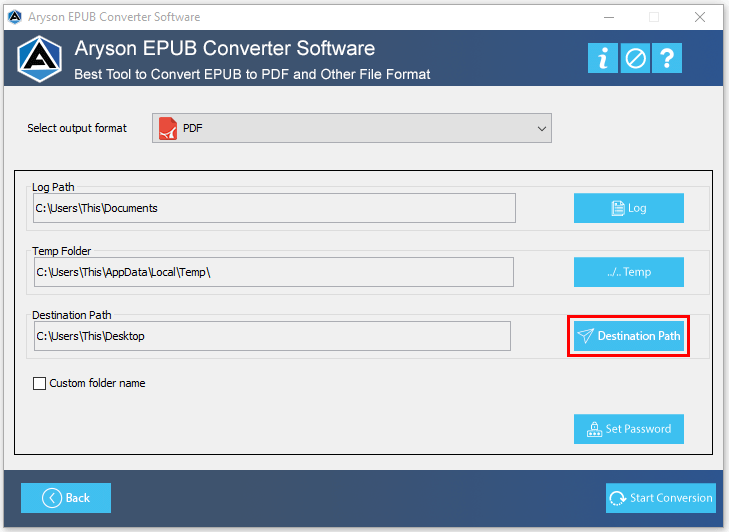Enable the Custom folder name checkbox

pos(40,383)
